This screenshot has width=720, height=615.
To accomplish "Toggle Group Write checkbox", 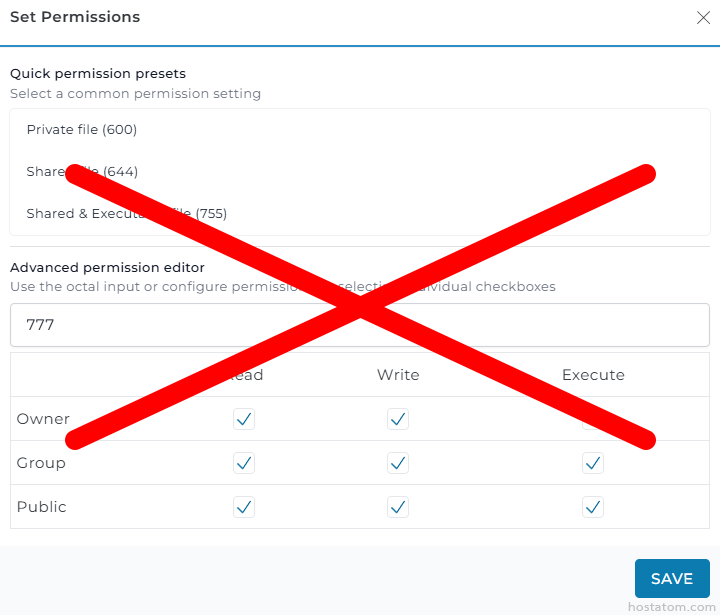I will click(x=398, y=463).
